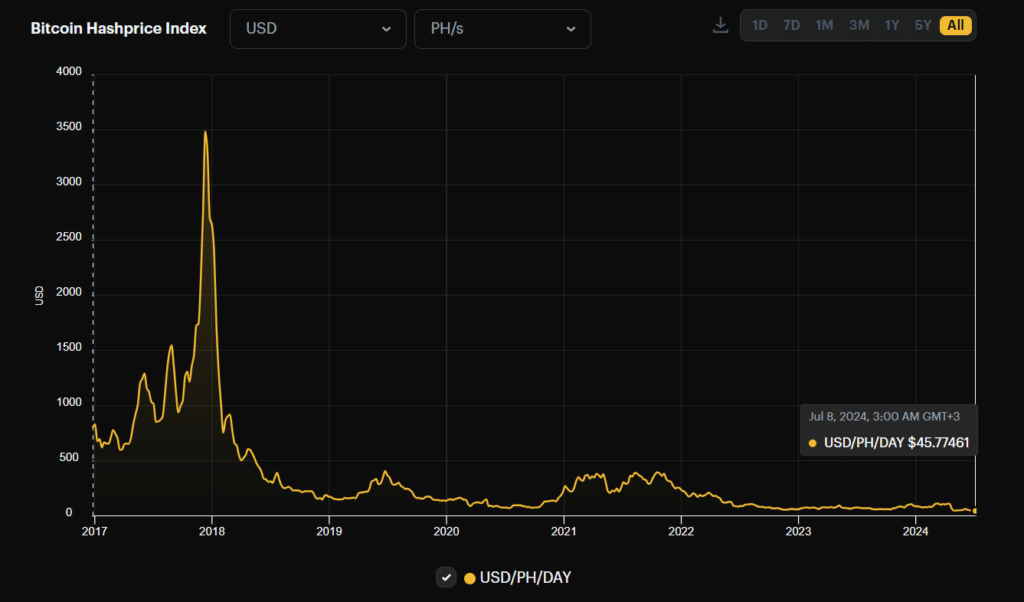The image size is (1024, 602).
Task: Select the All time range
Action: [955, 25]
